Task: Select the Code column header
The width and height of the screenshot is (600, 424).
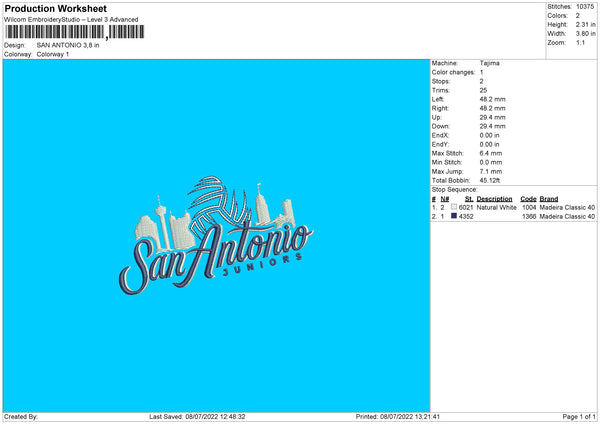Action: 528,198
